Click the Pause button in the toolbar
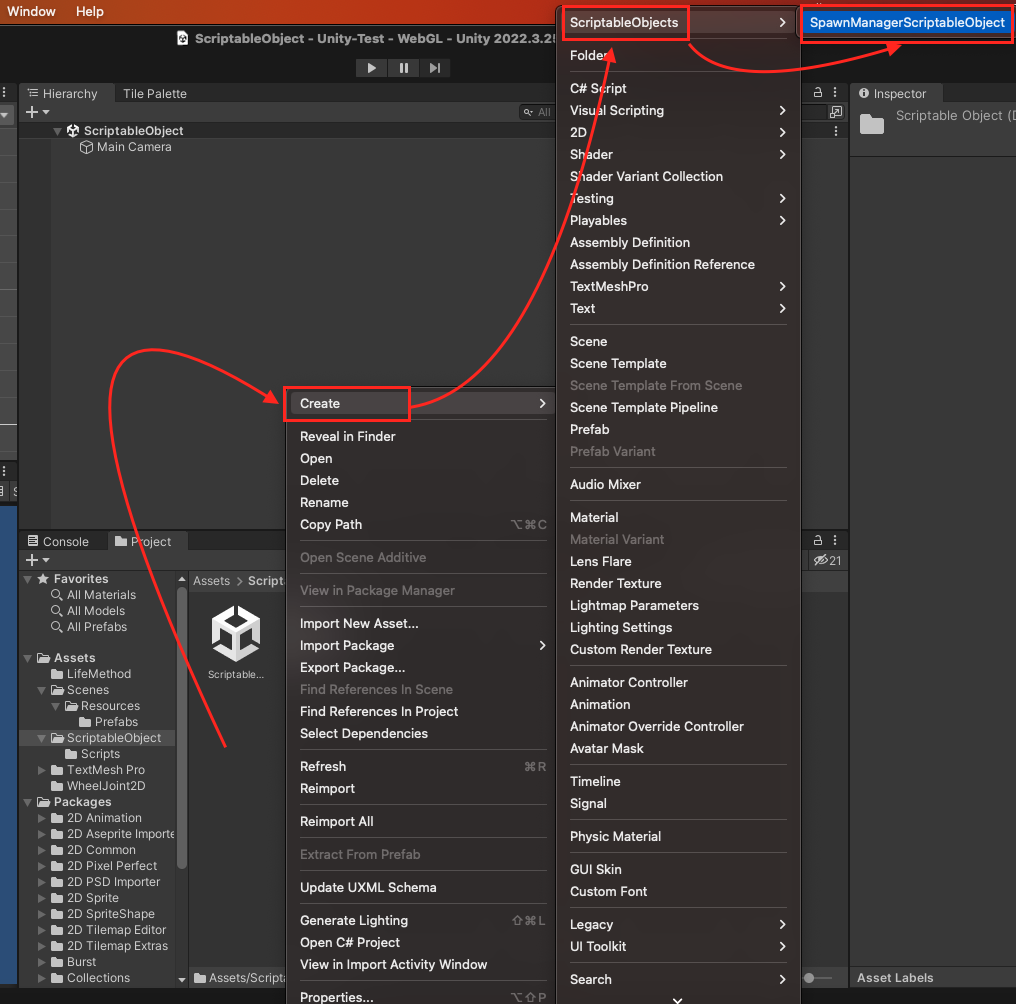Screen dimensions: 1016x1004 tap(403, 68)
